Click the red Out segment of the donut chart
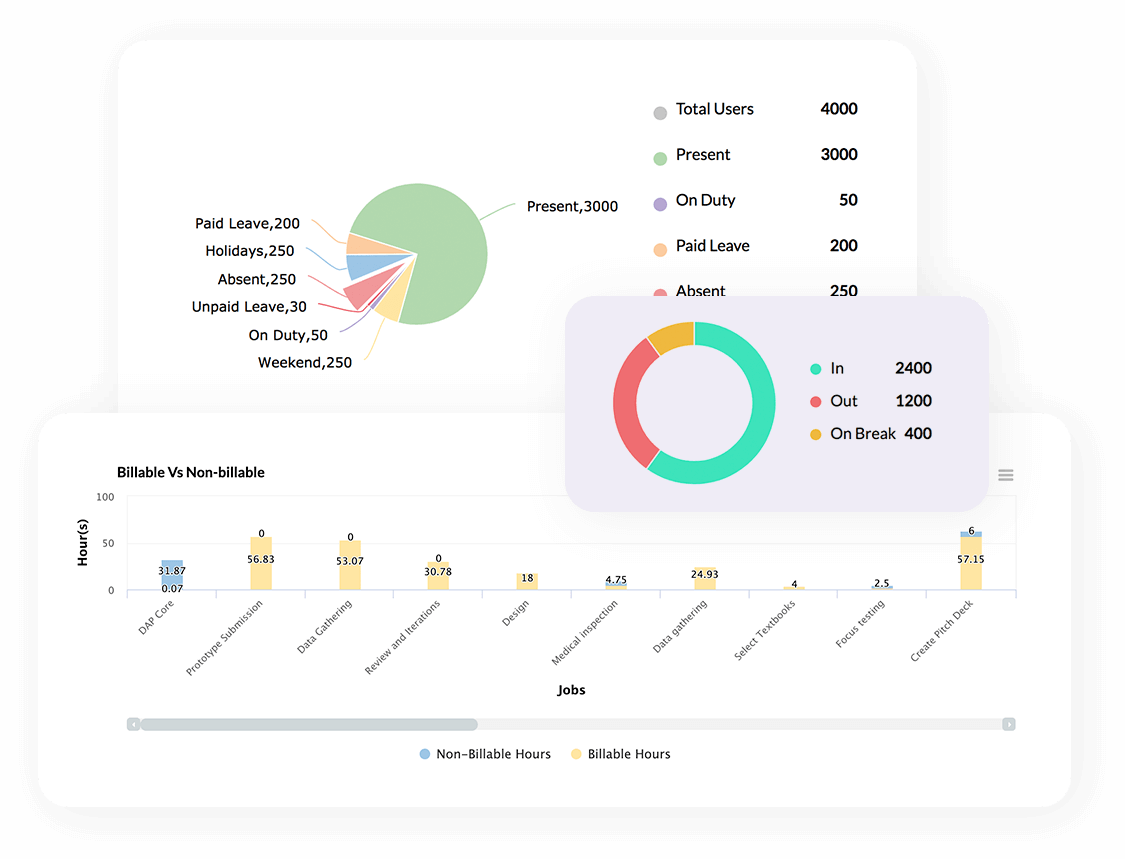Screen dimensions: 1125x859 [626, 402]
